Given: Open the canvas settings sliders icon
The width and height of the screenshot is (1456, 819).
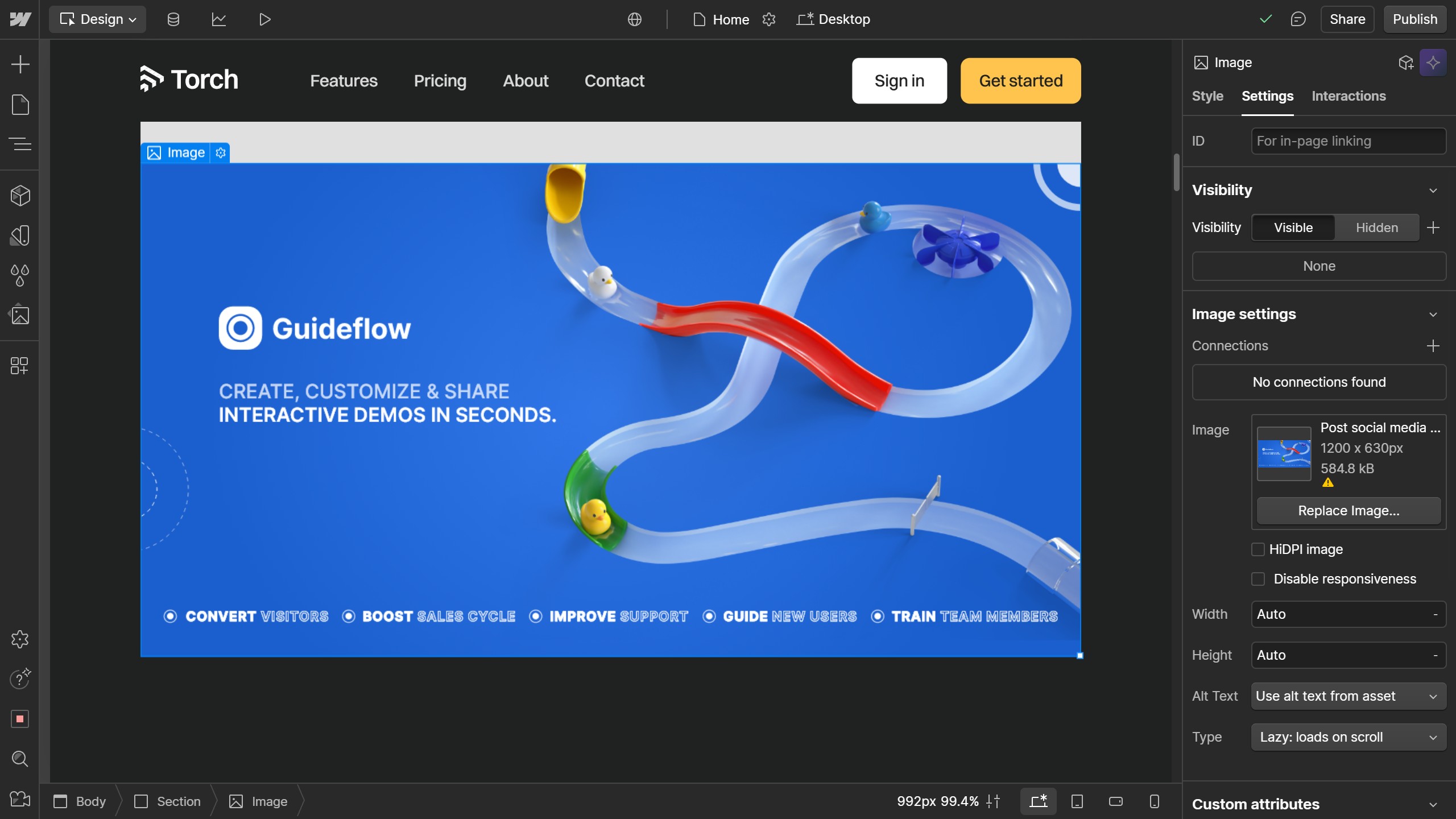Looking at the screenshot, I should coord(993,801).
